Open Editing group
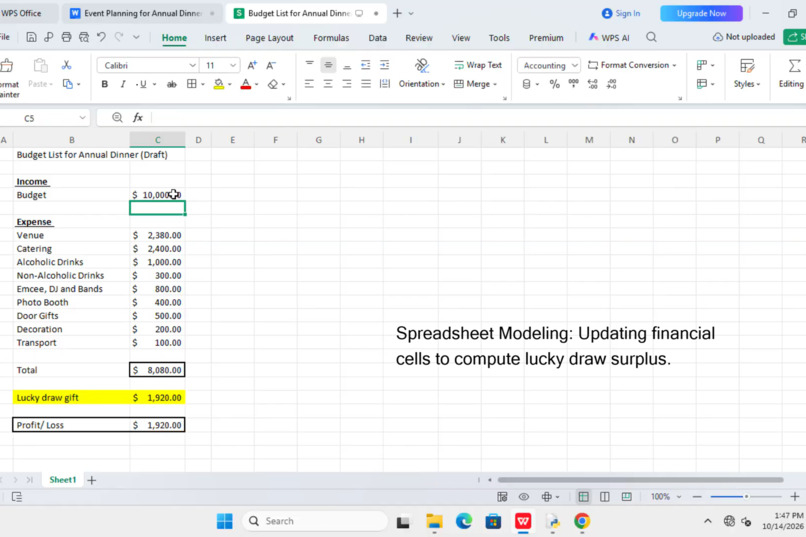 click(792, 73)
